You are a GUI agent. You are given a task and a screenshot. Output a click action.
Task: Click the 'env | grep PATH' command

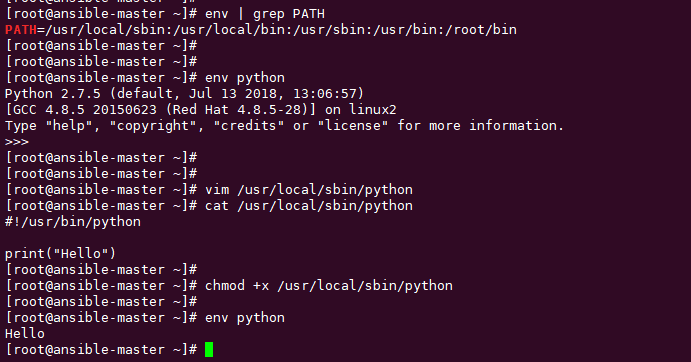pyautogui.click(x=265, y=14)
